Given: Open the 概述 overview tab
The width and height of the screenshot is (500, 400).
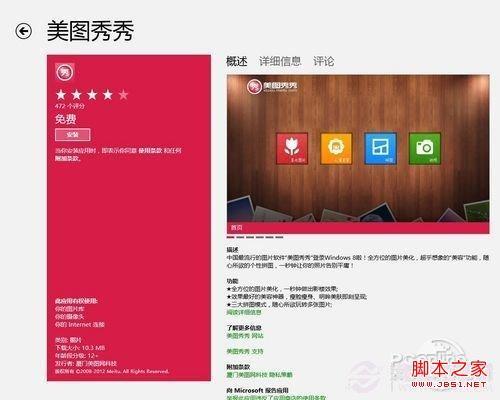Looking at the screenshot, I should click(237, 61).
